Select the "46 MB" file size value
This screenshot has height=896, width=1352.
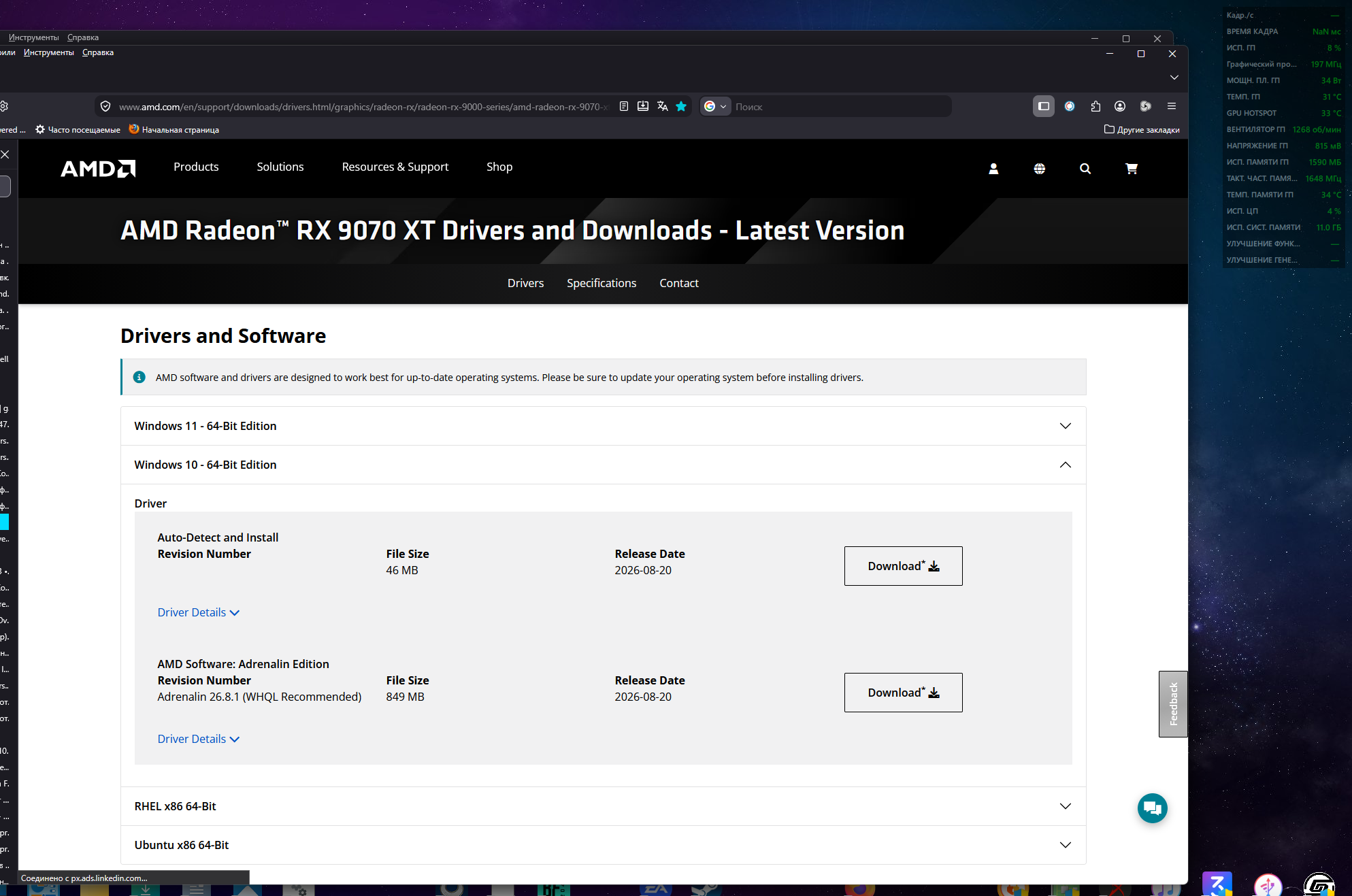point(402,570)
